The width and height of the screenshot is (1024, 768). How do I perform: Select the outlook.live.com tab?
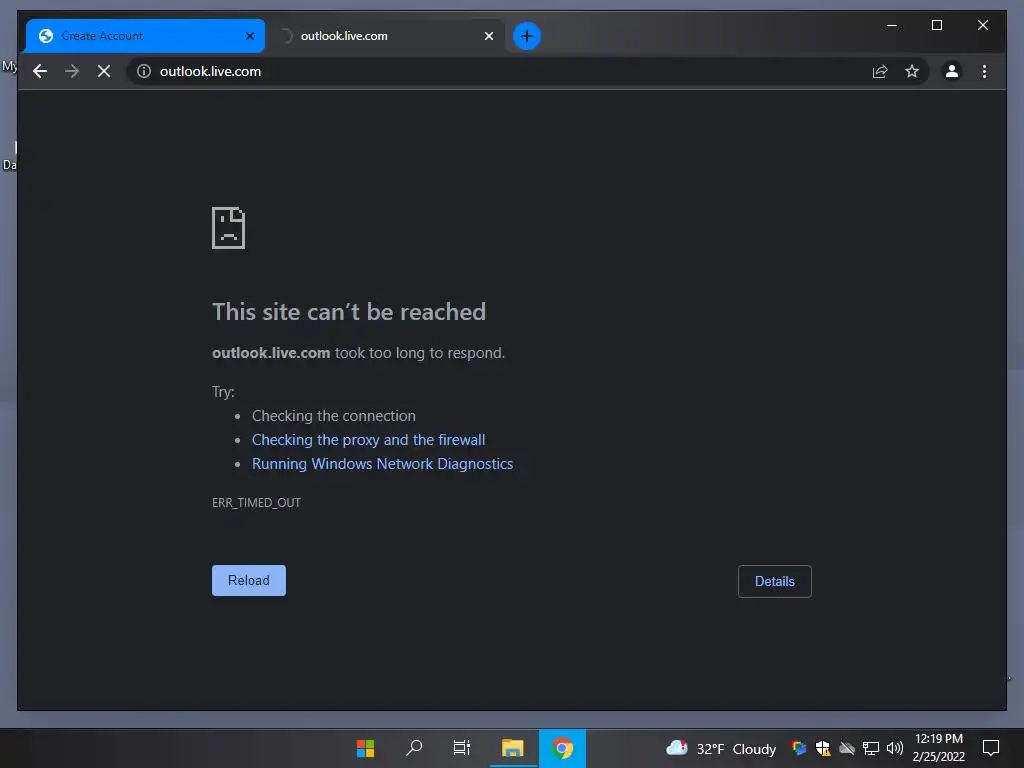387,36
